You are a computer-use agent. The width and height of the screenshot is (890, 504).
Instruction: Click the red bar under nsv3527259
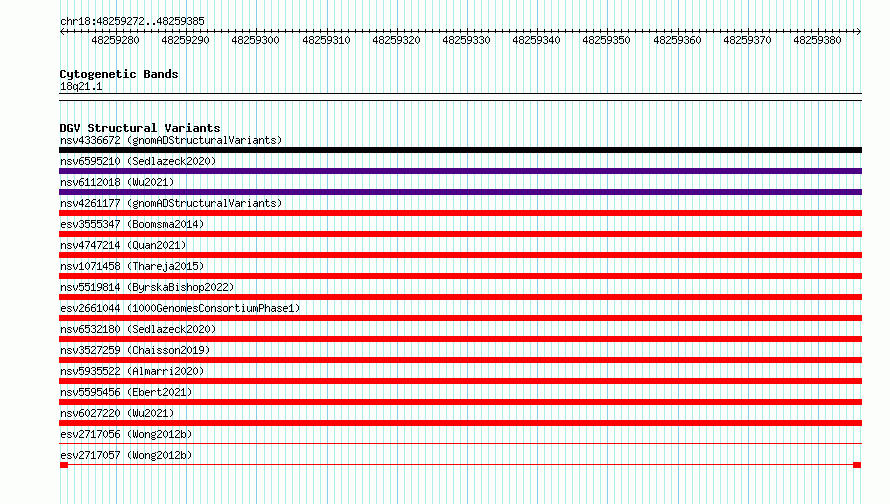pos(460,360)
